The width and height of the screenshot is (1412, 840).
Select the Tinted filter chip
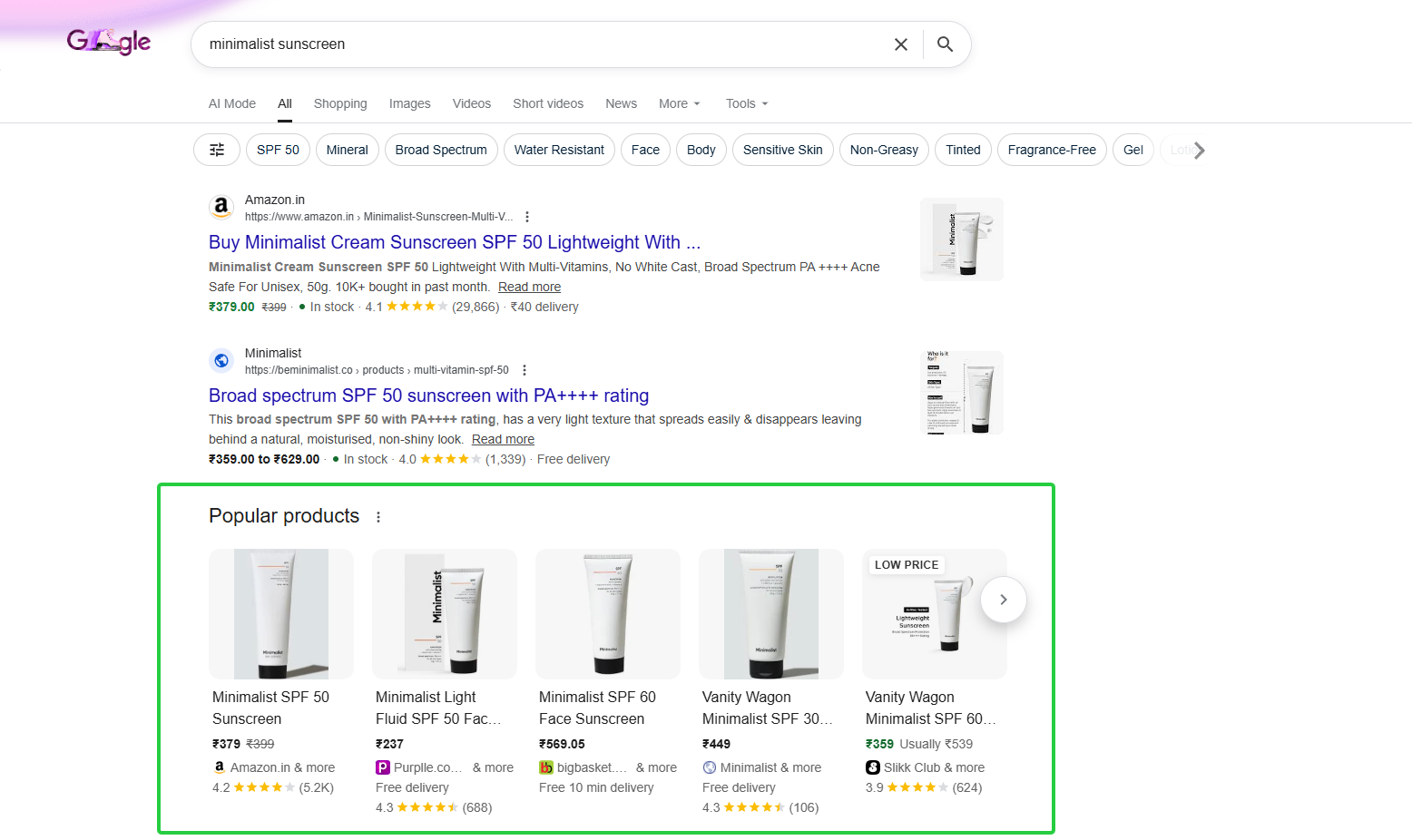click(x=963, y=150)
